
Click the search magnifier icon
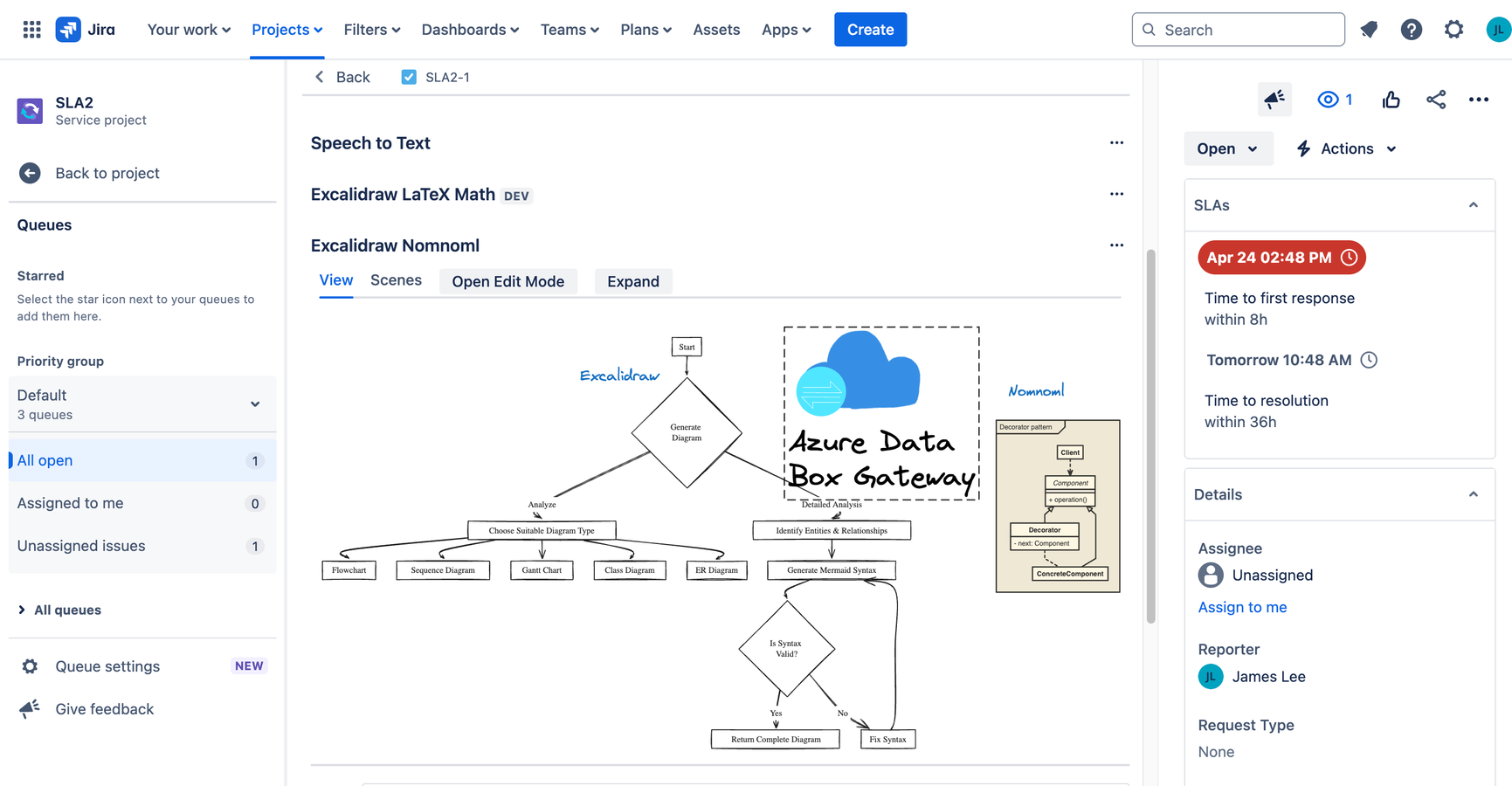point(1150,30)
